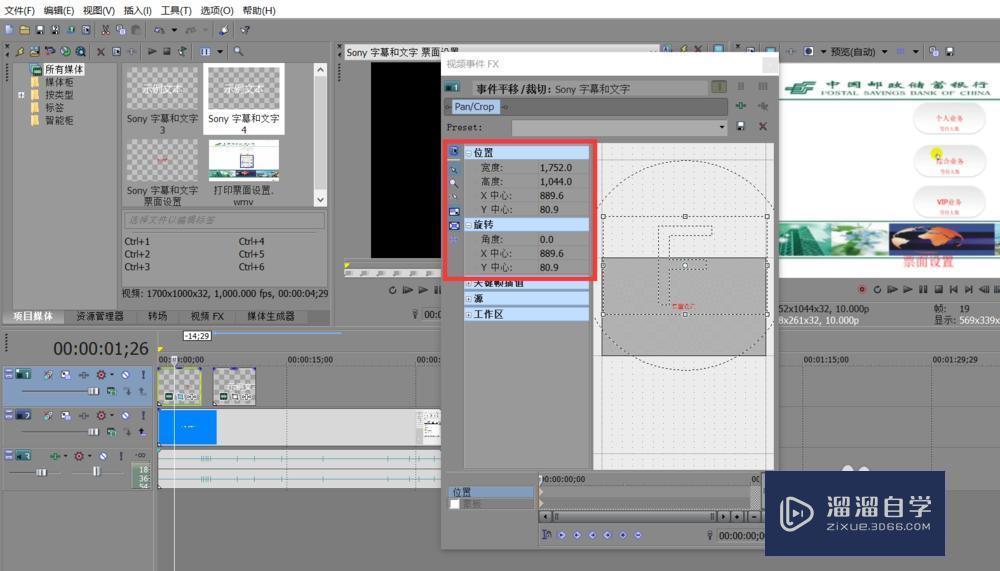Click the Save Preset floppy disk icon

(741, 127)
